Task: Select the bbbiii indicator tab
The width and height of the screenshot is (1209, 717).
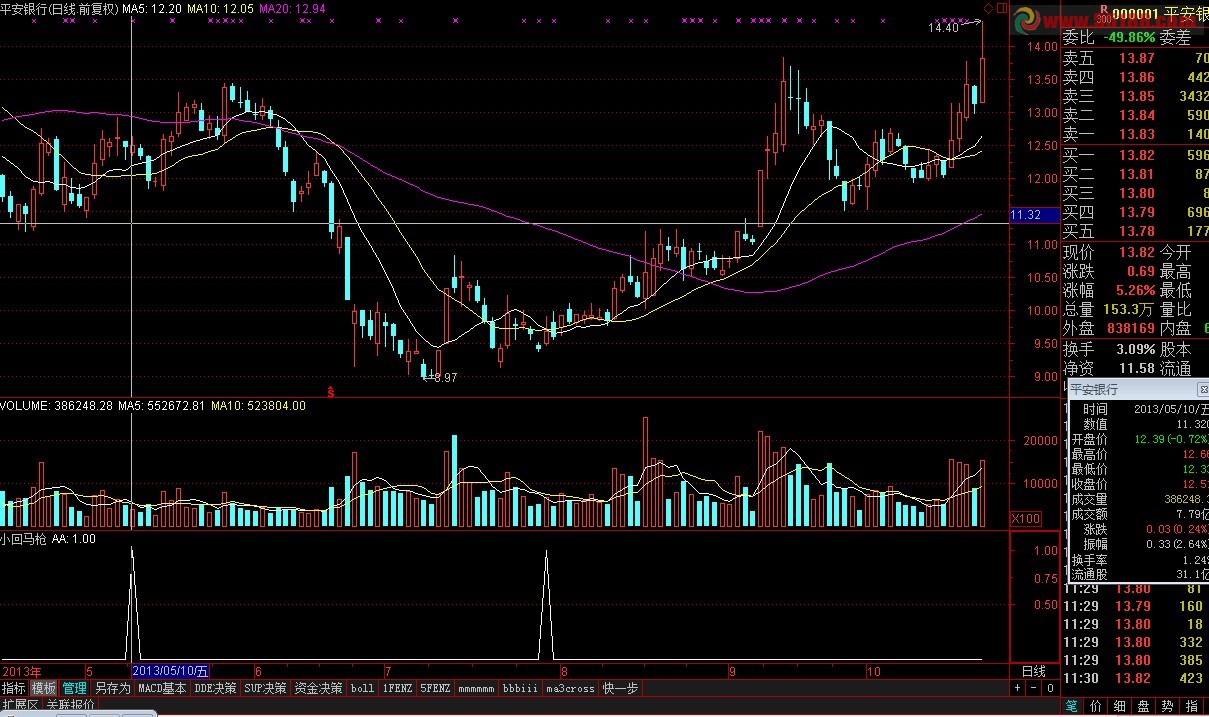Action: tap(520, 688)
